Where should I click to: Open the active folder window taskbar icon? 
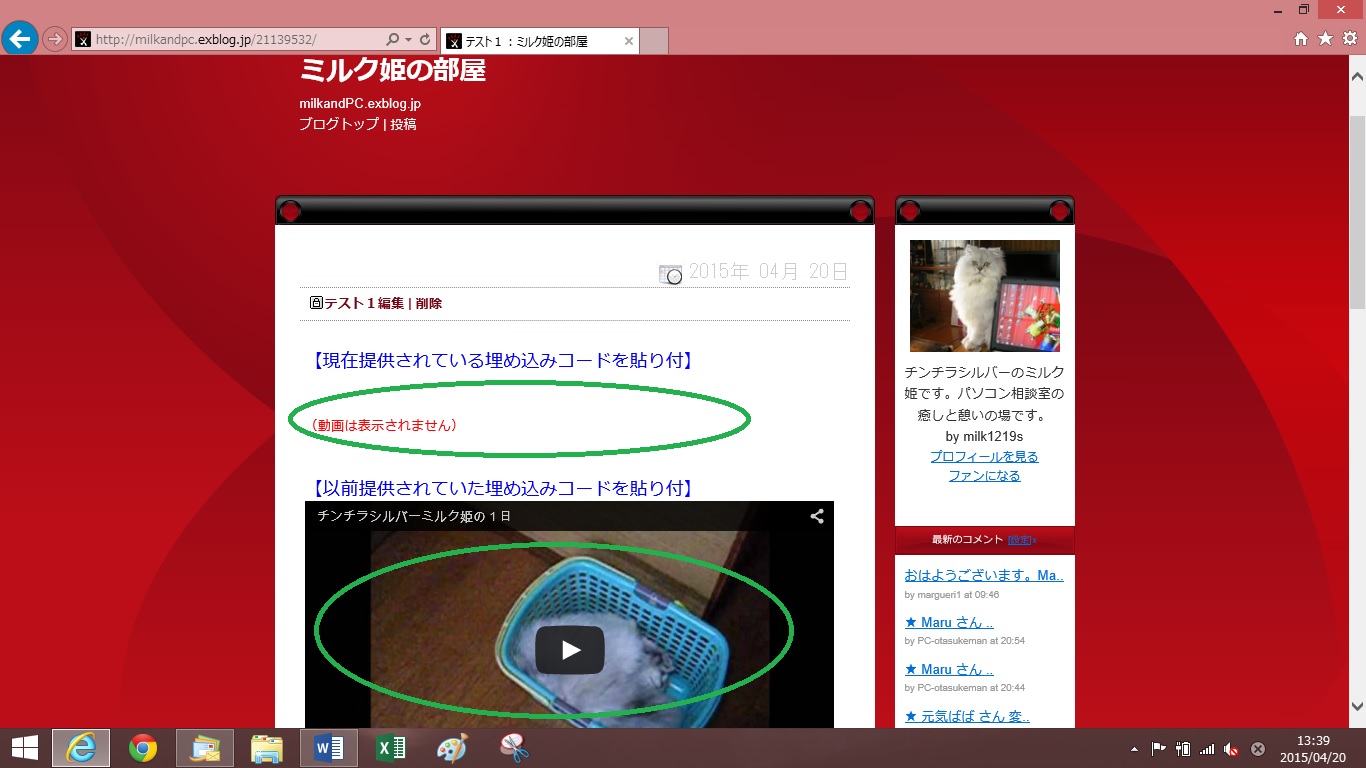(x=205, y=748)
